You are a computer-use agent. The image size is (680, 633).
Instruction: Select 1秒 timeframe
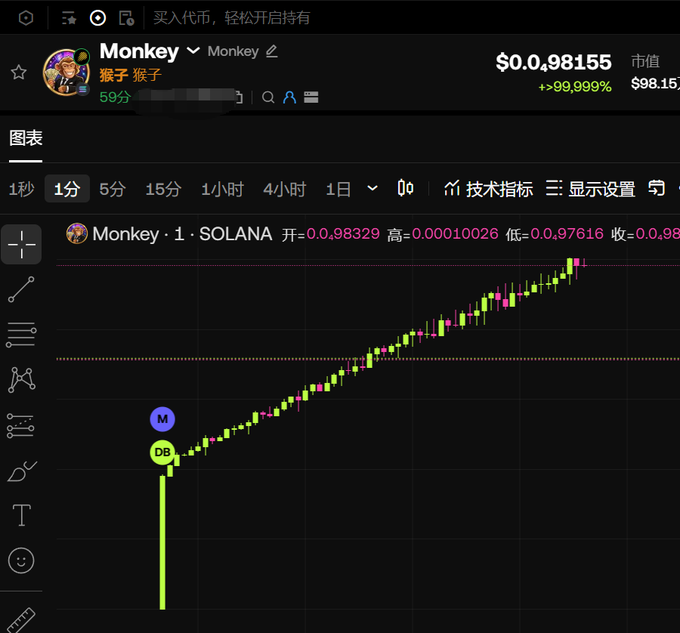pyautogui.click(x=21, y=189)
